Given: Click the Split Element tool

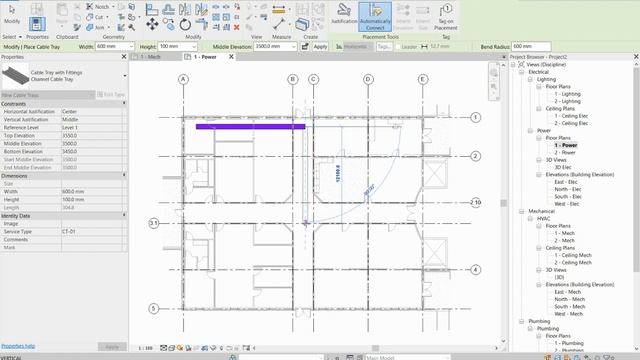Looking at the screenshot, I should 216,7.
